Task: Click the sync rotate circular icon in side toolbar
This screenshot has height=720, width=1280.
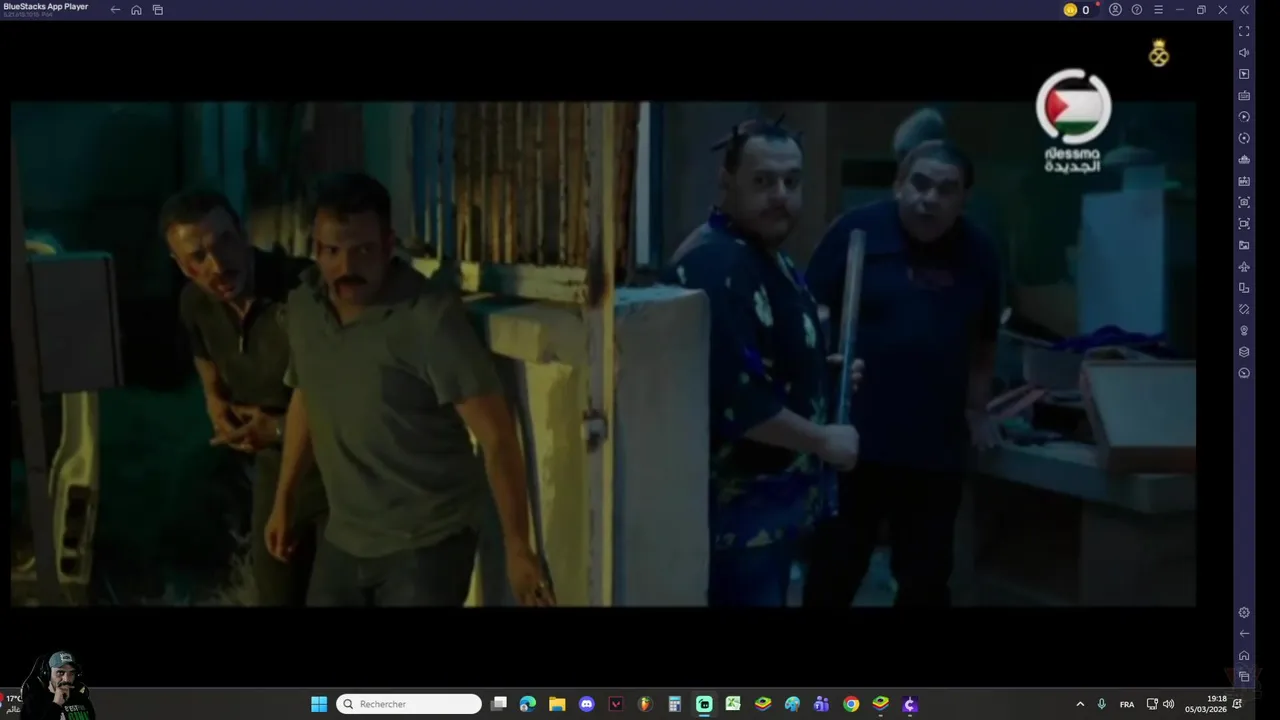Action: [x=1244, y=138]
